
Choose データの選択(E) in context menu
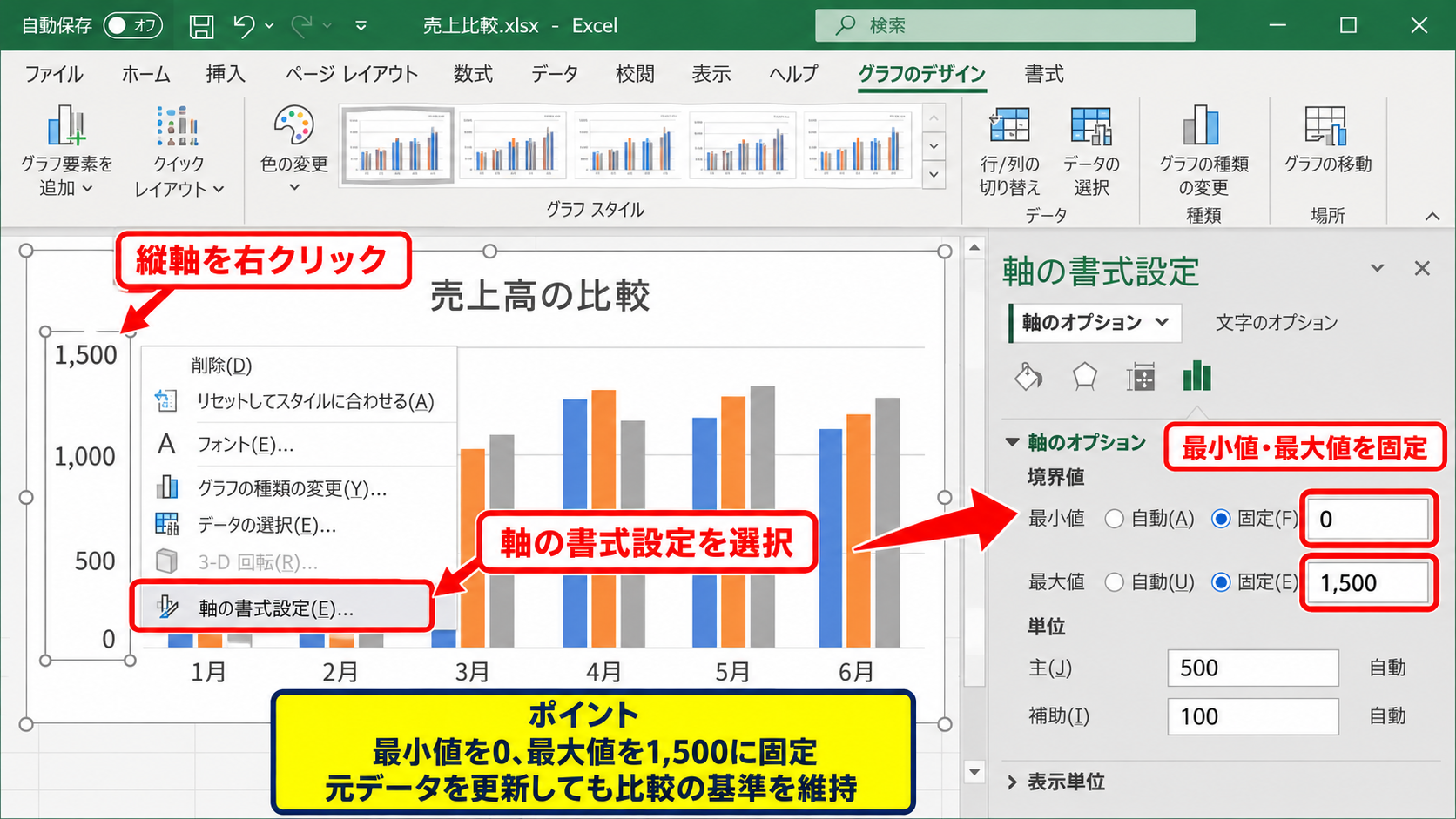click(x=299, y=525)
